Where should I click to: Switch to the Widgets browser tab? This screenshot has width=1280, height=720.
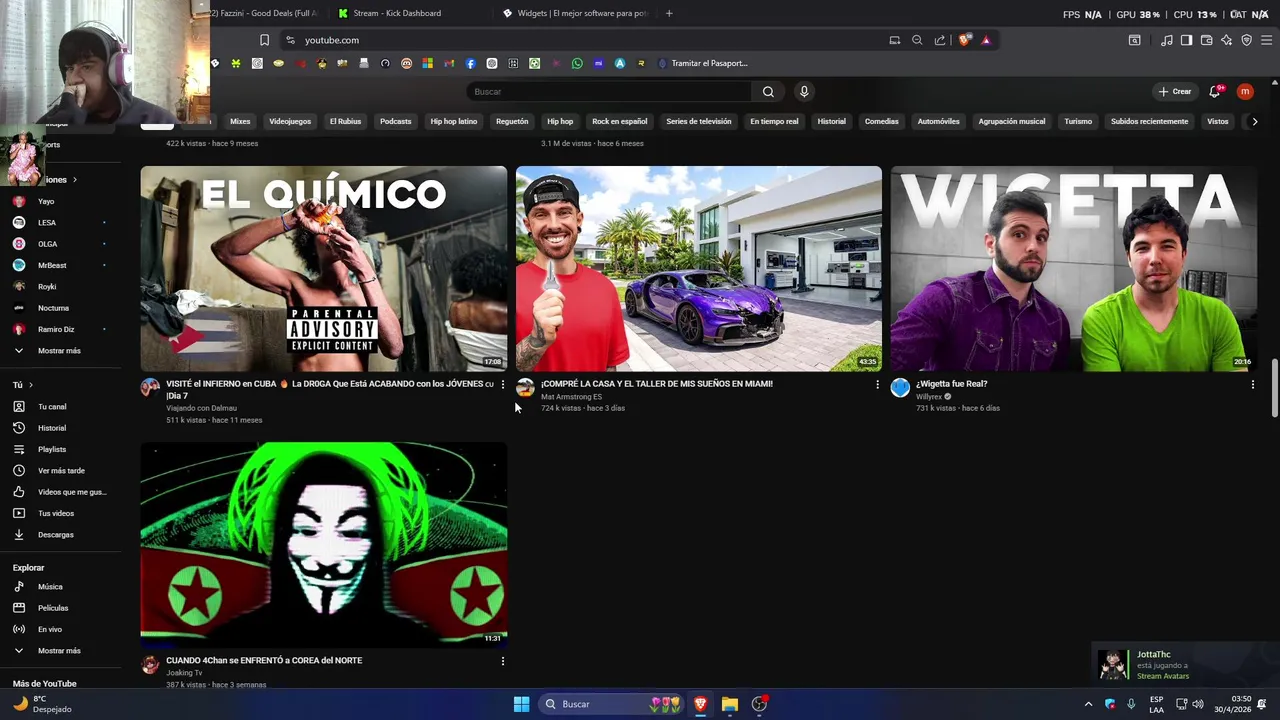[575, 13]
